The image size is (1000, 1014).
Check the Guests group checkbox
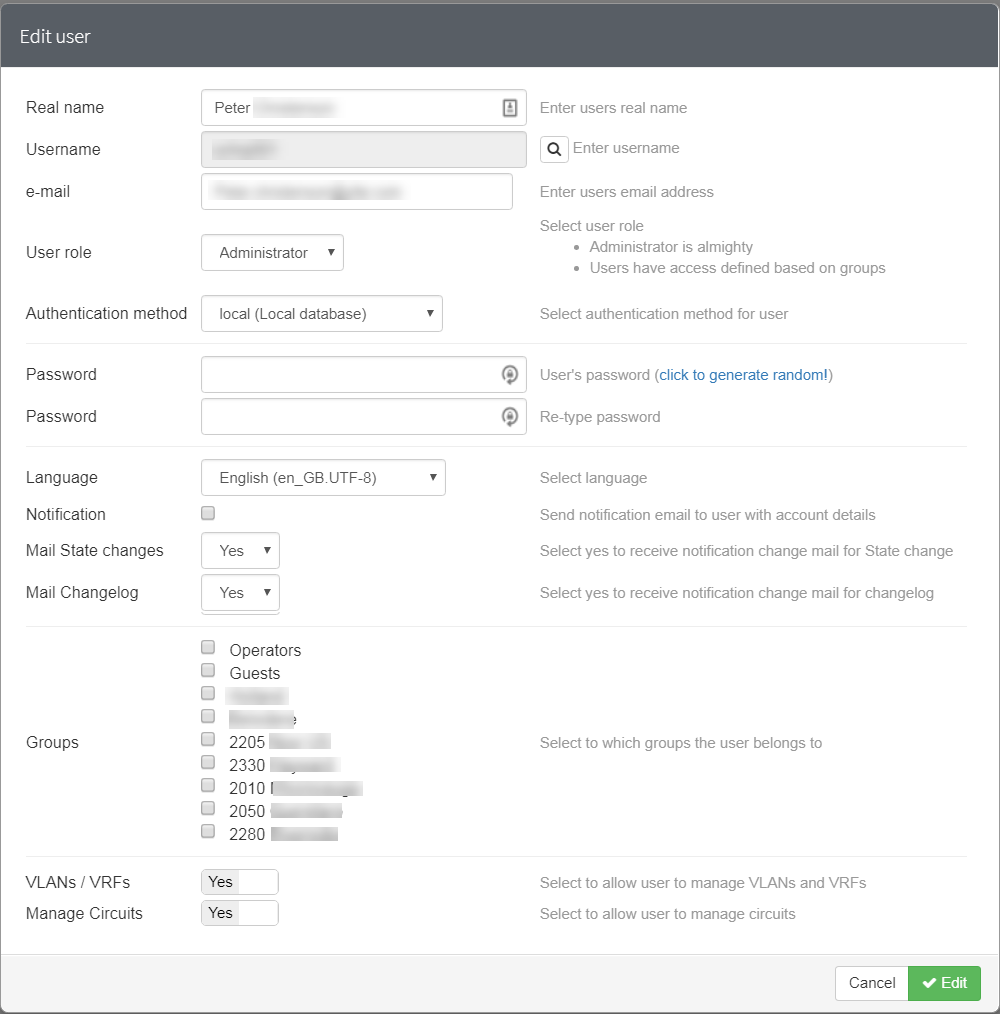(x=207, y=669)
